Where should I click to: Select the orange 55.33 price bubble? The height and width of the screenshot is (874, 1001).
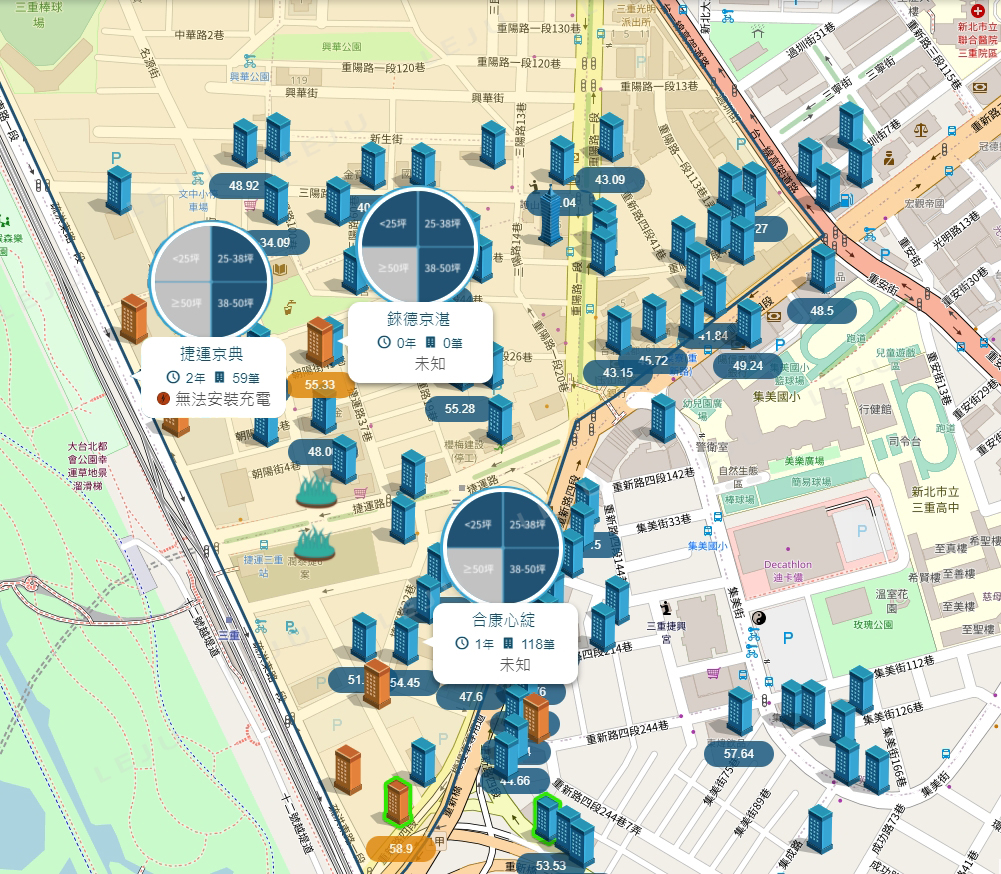pos(319,385)
